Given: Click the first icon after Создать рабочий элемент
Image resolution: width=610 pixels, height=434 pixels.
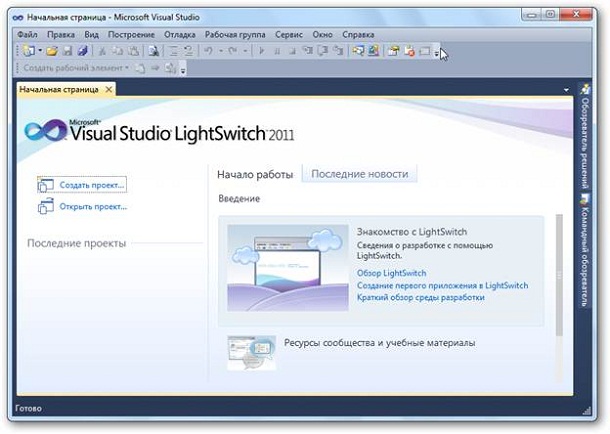Looking at the screenshot, I should [140, 68].
